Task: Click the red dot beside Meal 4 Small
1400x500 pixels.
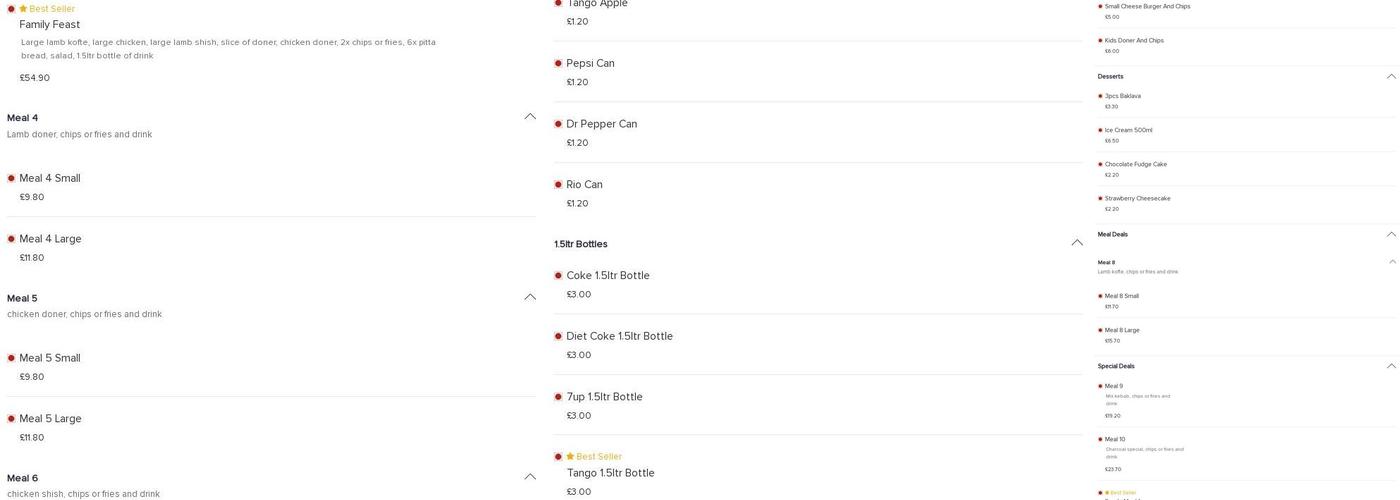Action: (11, 178)
